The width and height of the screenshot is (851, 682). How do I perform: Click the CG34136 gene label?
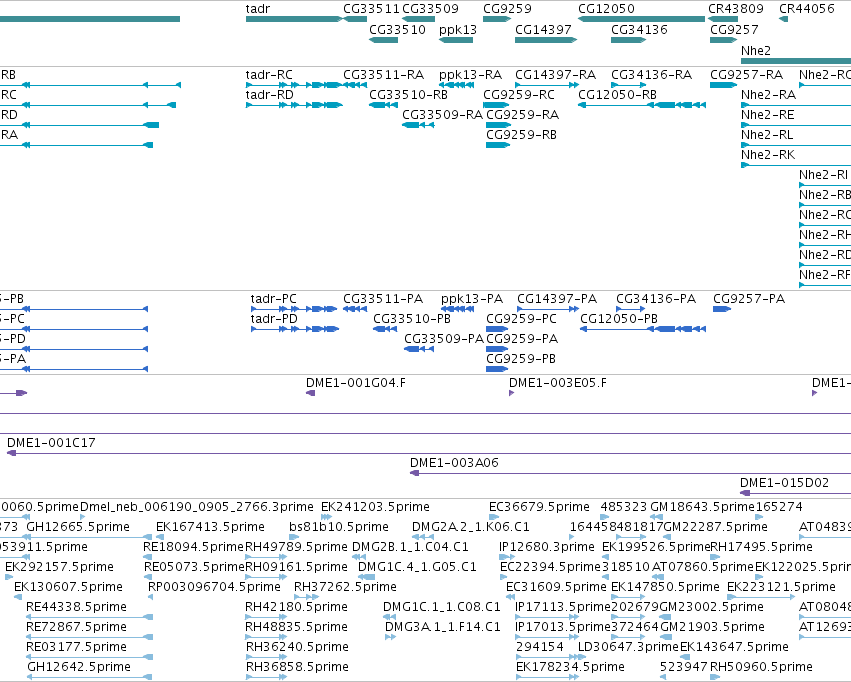(x=639, y=30)
